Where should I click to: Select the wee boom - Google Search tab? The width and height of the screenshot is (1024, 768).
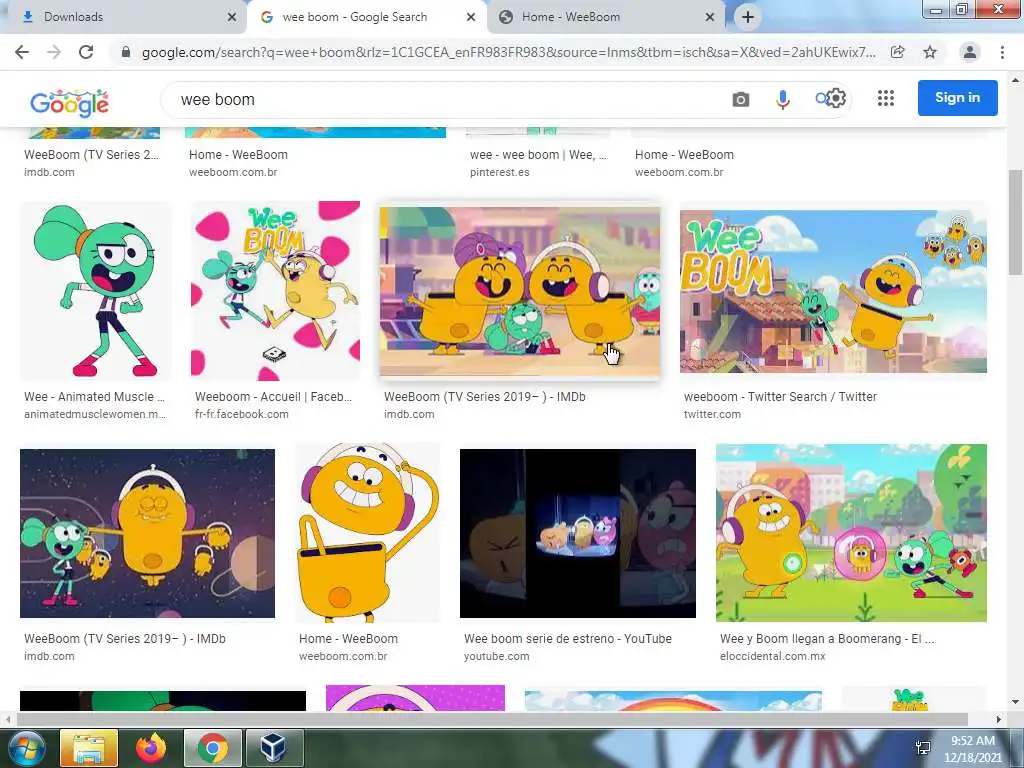coord(366,17)
